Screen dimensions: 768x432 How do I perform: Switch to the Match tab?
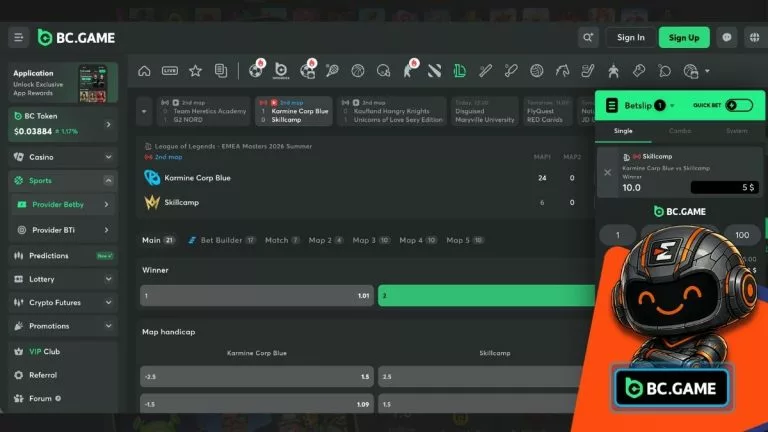[x=282, y=240]
